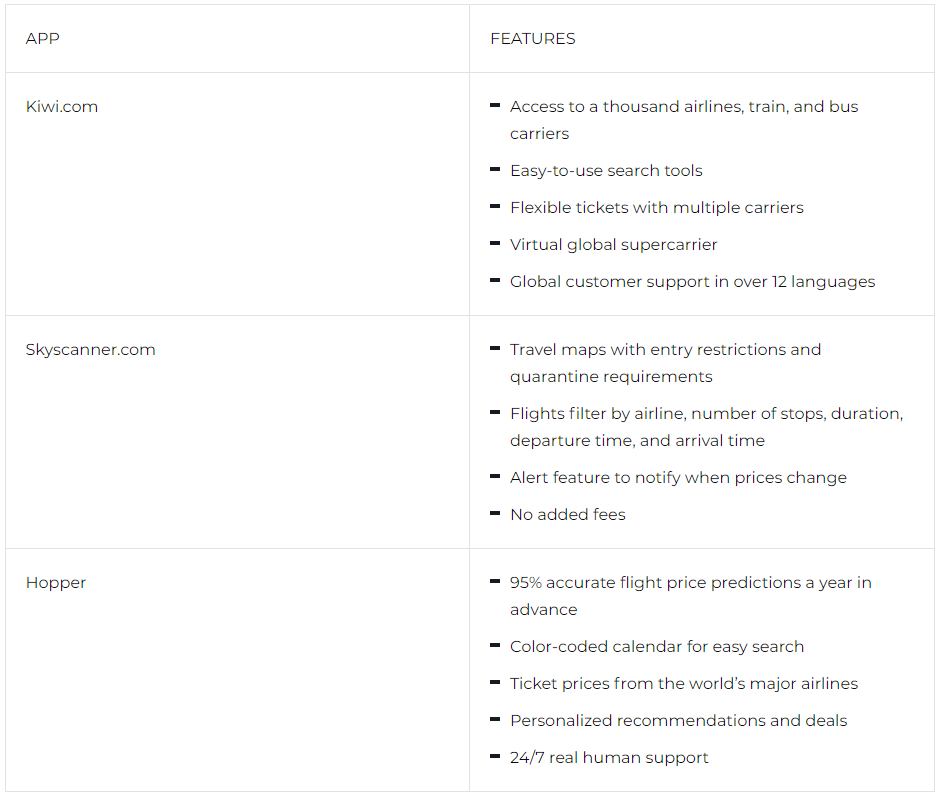Click 'Flights filter by airline' feature text
This screenshot has height=796, width=936.
[x=707, y=427]
